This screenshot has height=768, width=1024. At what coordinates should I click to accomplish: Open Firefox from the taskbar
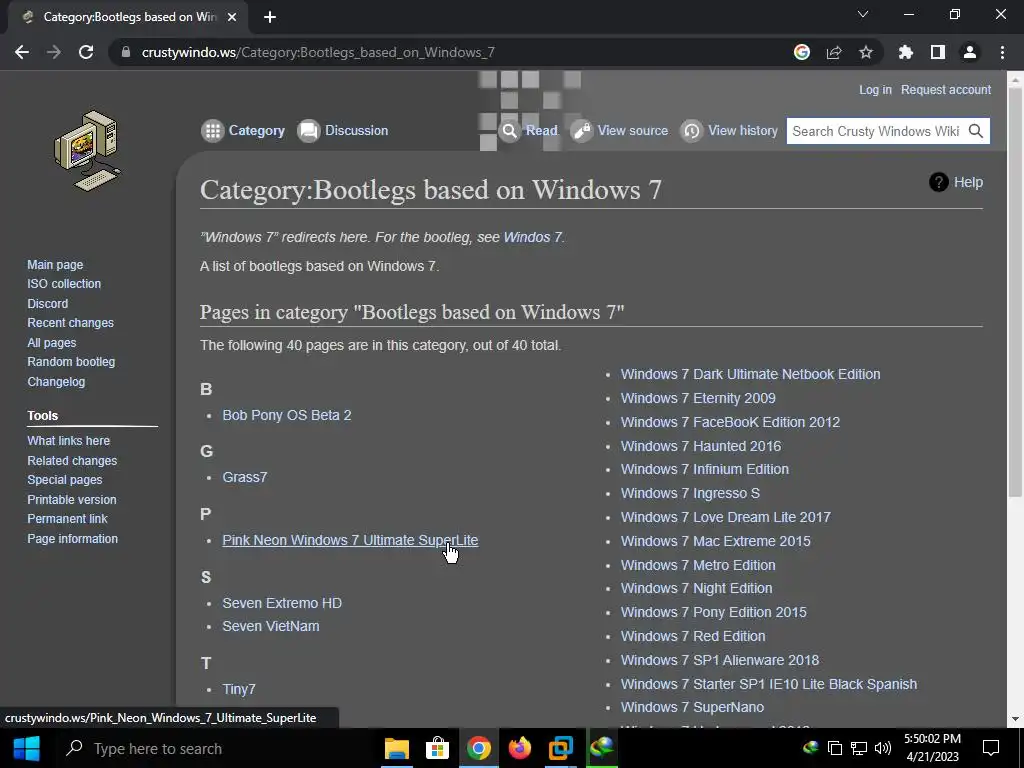coord(520,748)
